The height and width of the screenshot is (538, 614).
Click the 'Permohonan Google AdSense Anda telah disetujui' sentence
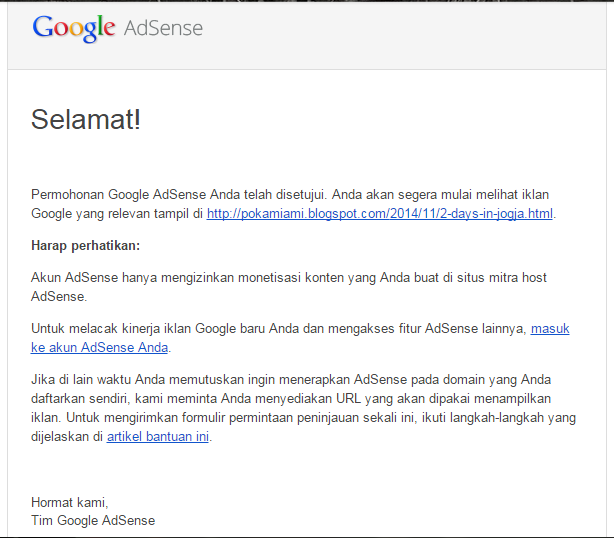click(x=179, y=195)
